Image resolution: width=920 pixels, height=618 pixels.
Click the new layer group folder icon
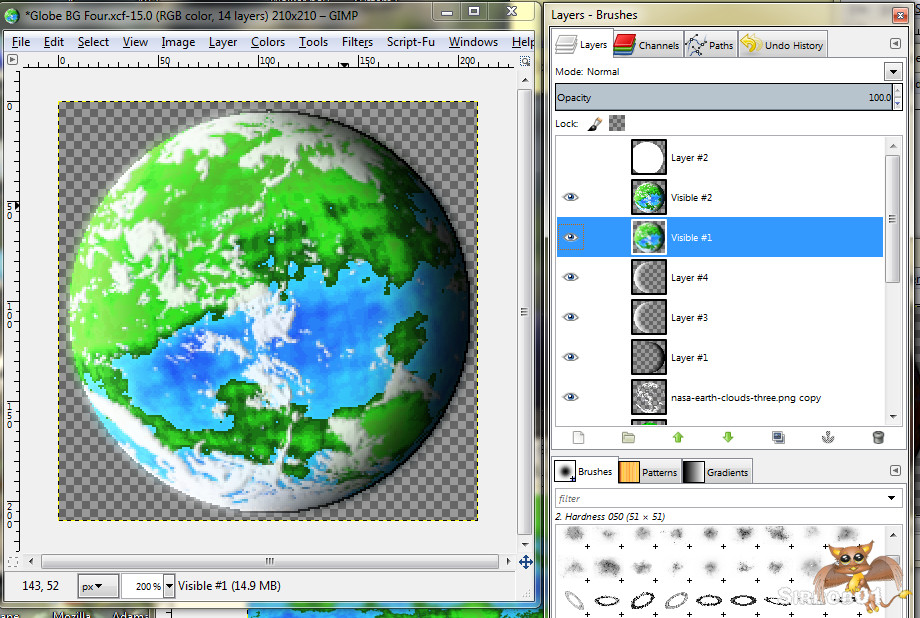[x=628, y=437]
